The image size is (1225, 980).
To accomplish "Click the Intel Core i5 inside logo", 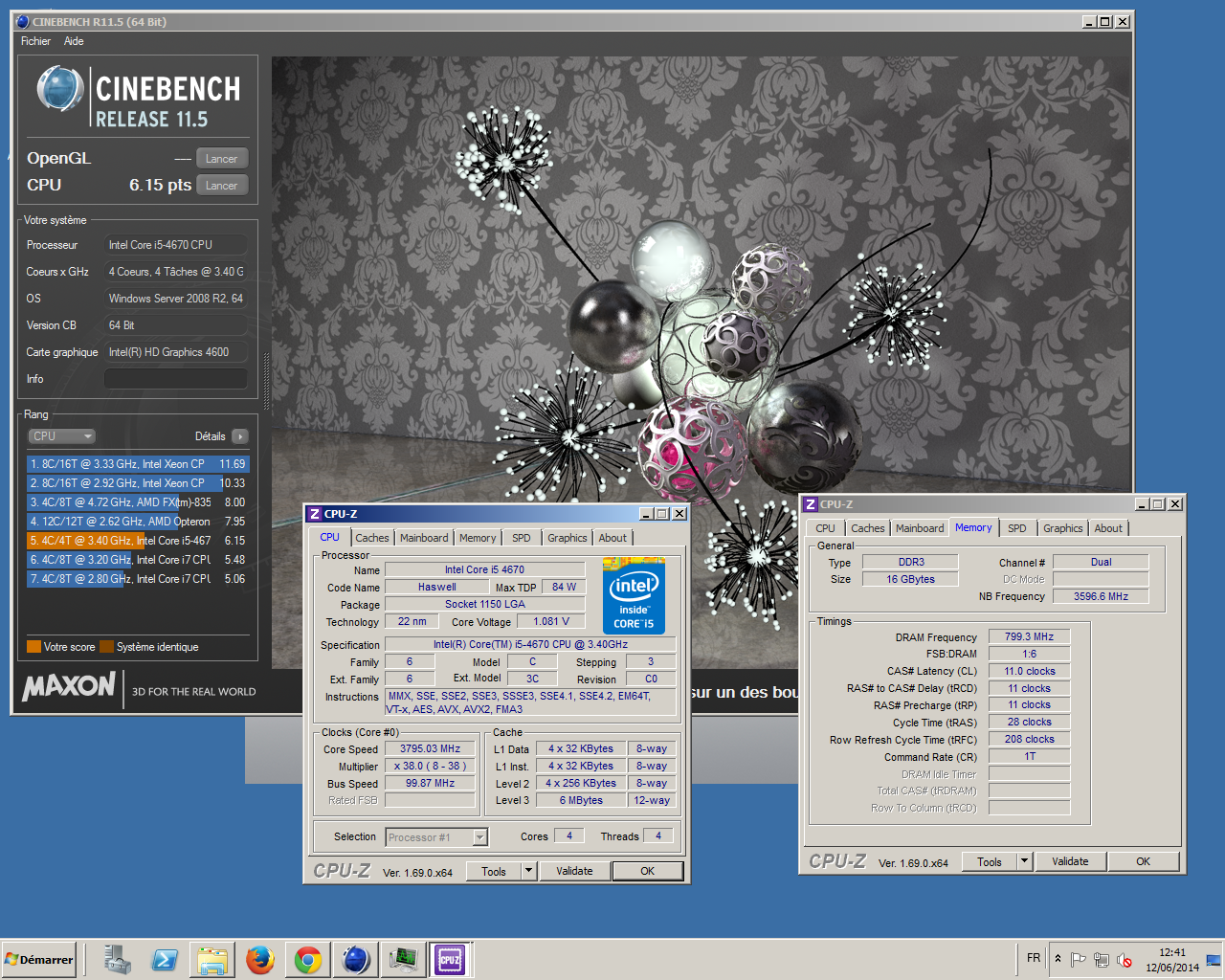I will click(634, 595).
